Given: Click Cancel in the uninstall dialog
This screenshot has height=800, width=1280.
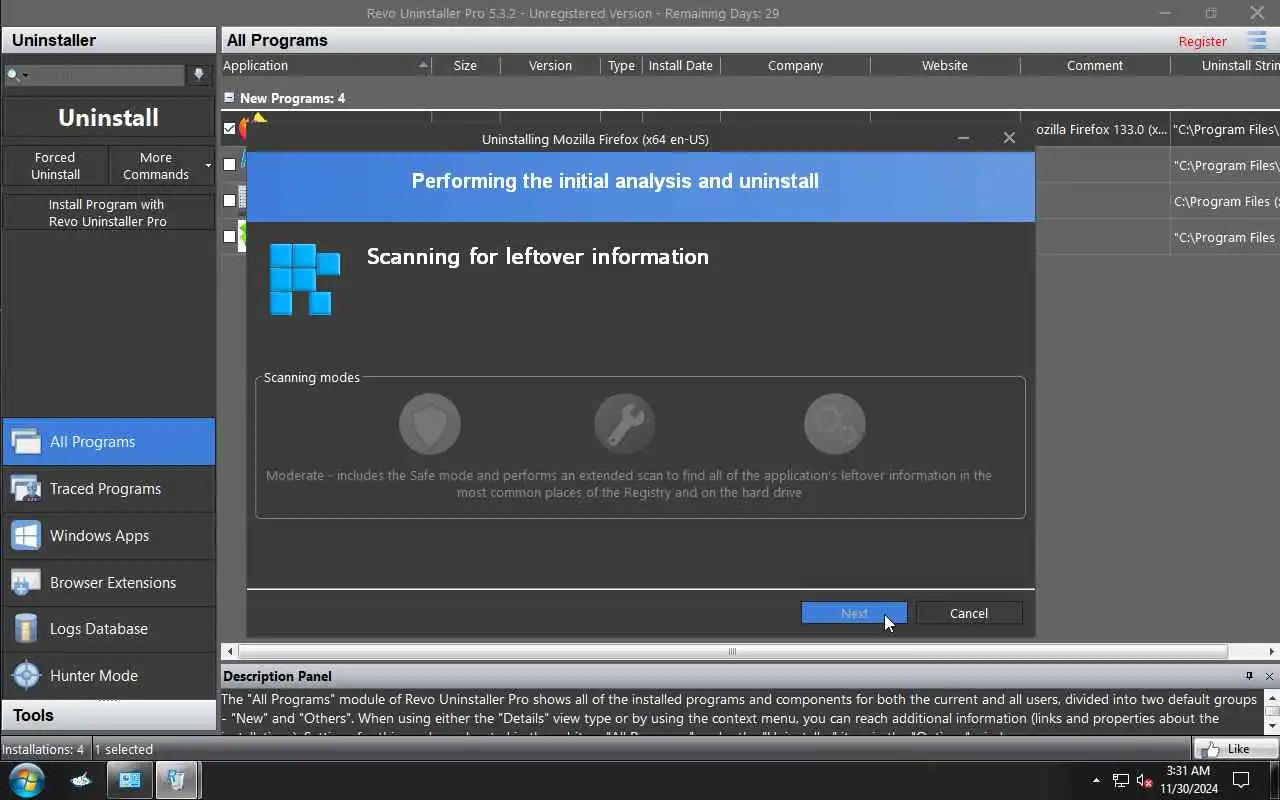Looking at the screenshot, I should pyautogui.click(x=969, y=613).
